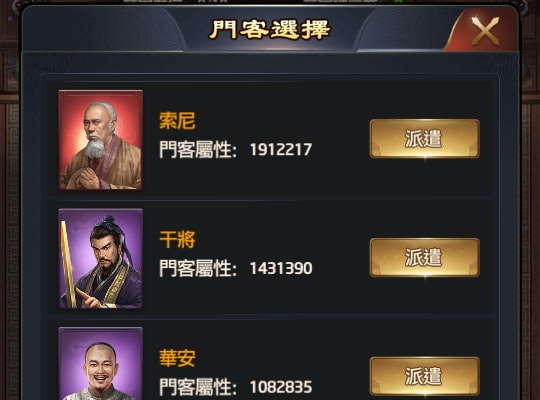The image size is (540, 400).
Task: Click the attribute value 1082835
Action: [281, 387]
